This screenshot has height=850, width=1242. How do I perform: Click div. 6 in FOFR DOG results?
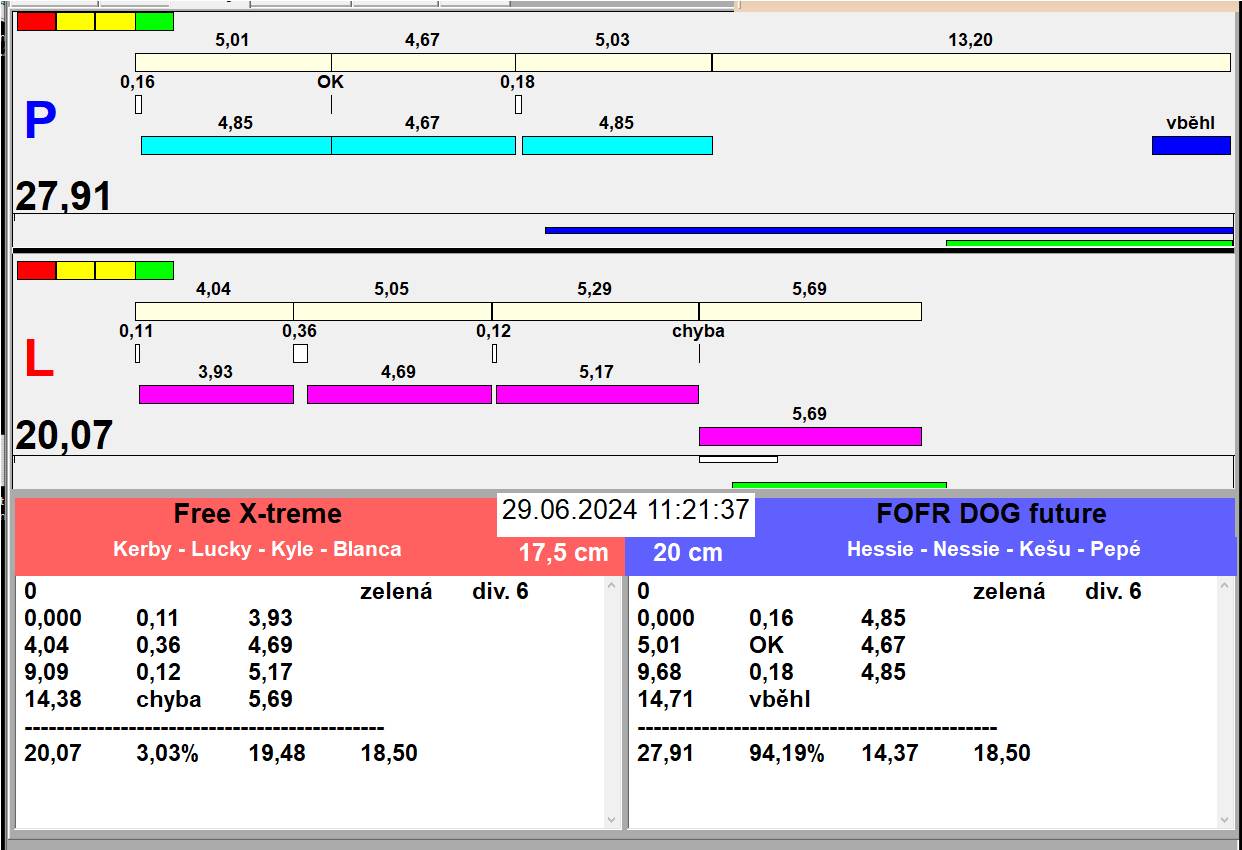1113,591
